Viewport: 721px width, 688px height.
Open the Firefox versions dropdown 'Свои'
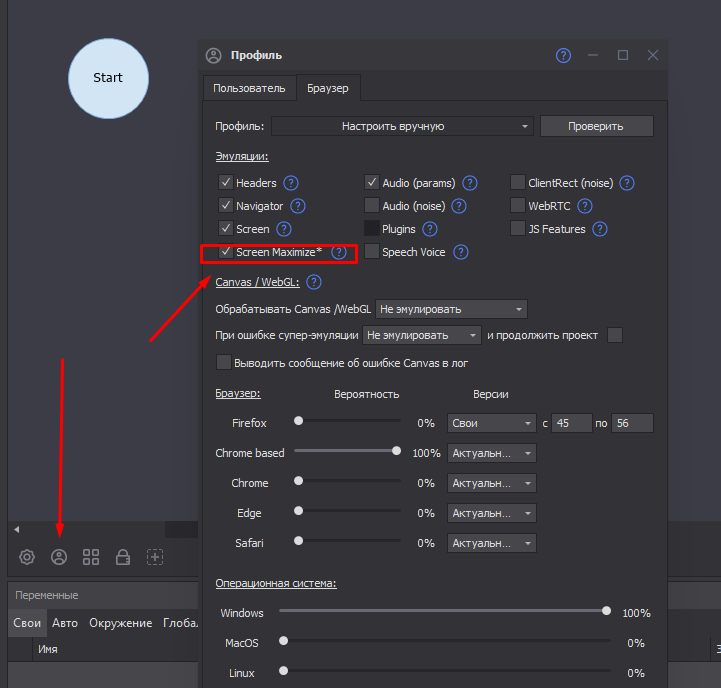492,423
